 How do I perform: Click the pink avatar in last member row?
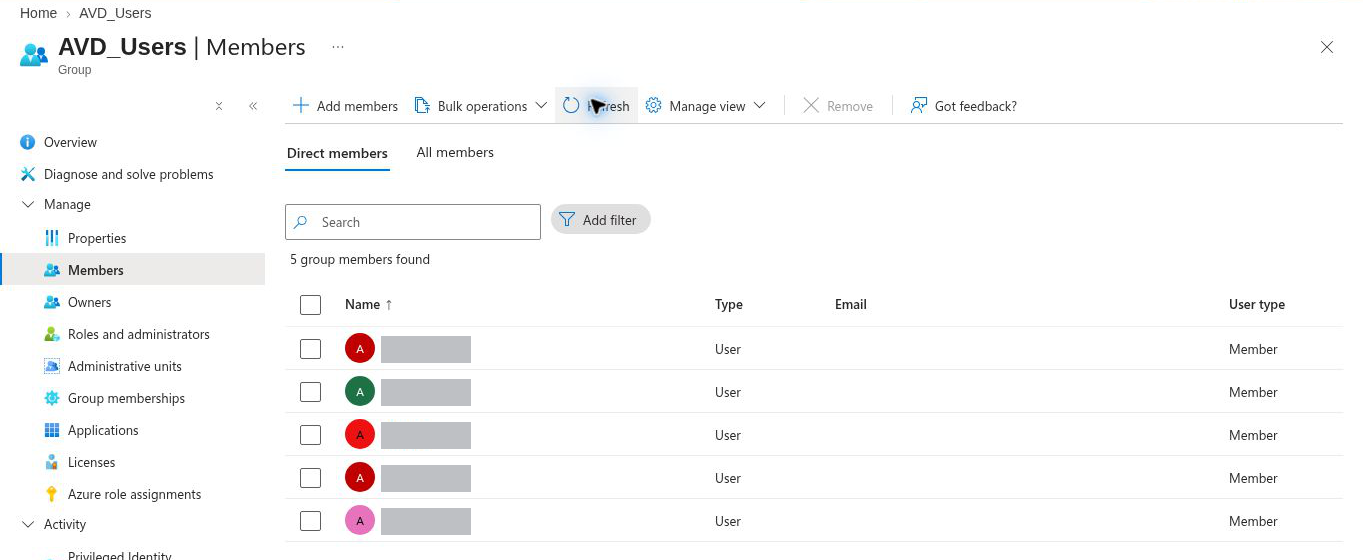click(x=360, y=521)
